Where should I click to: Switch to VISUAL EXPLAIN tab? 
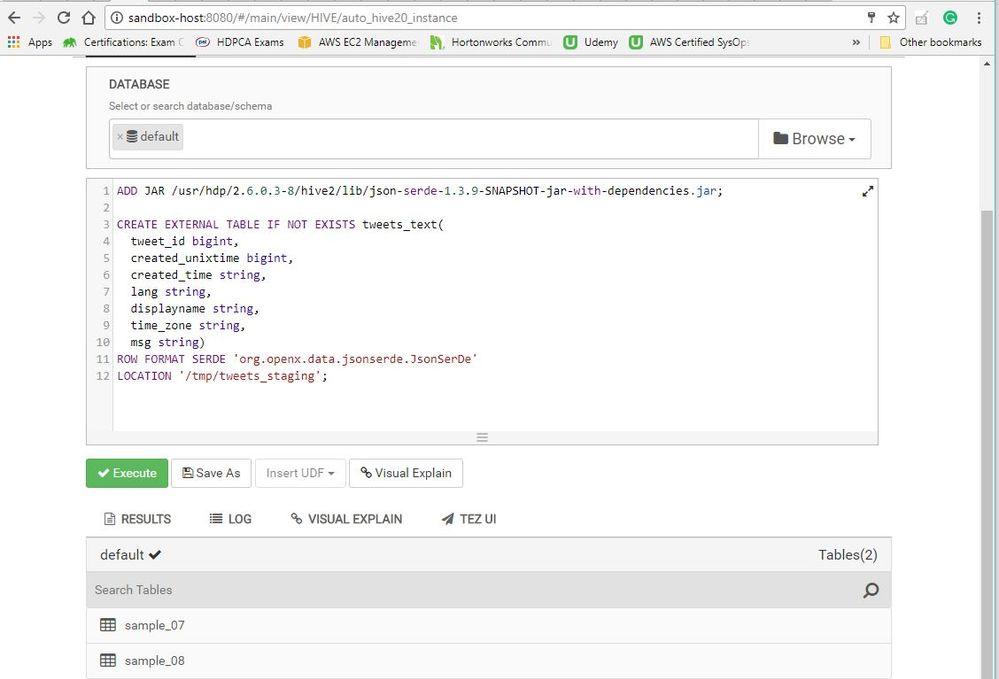[346, 519]
